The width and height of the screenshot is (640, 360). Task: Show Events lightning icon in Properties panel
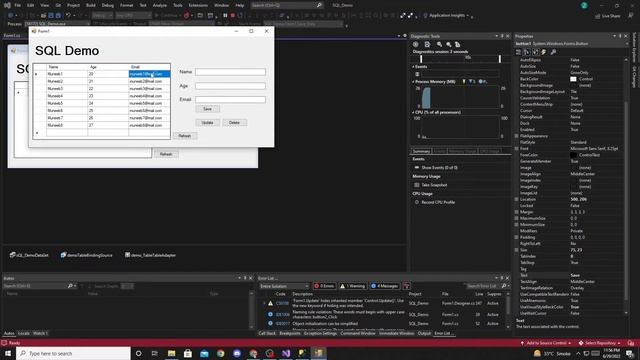pyautogui.click(x=544, y=52)
